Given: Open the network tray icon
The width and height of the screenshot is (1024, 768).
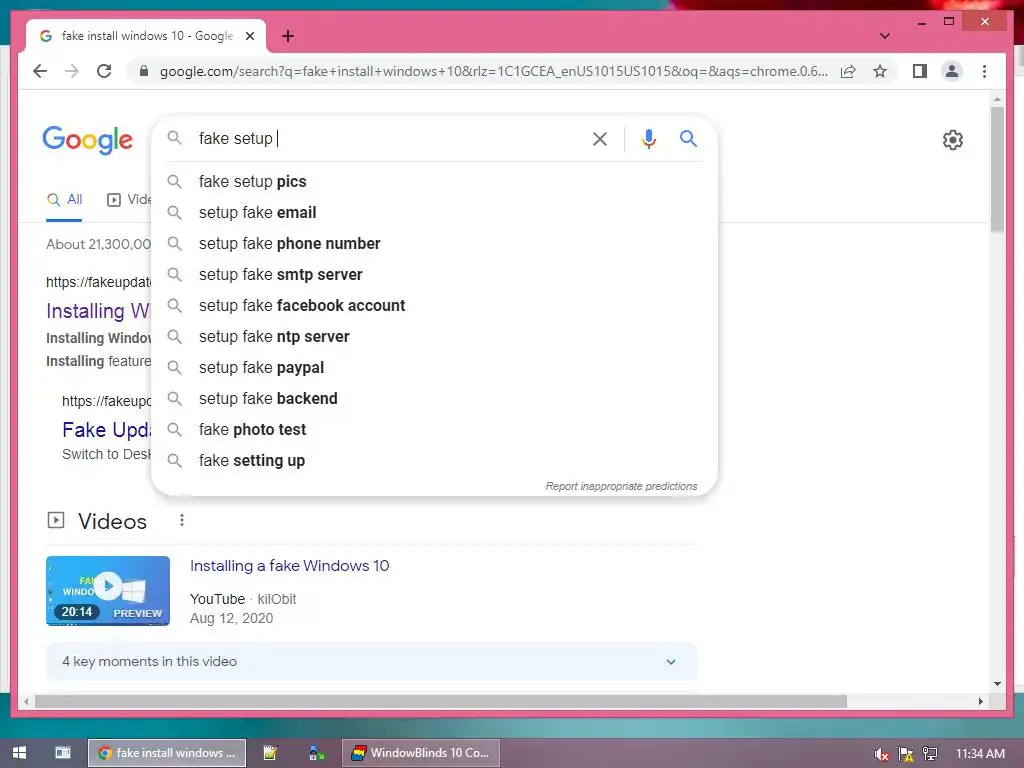Looking at the screenshot, I should [x=930, y=754].
